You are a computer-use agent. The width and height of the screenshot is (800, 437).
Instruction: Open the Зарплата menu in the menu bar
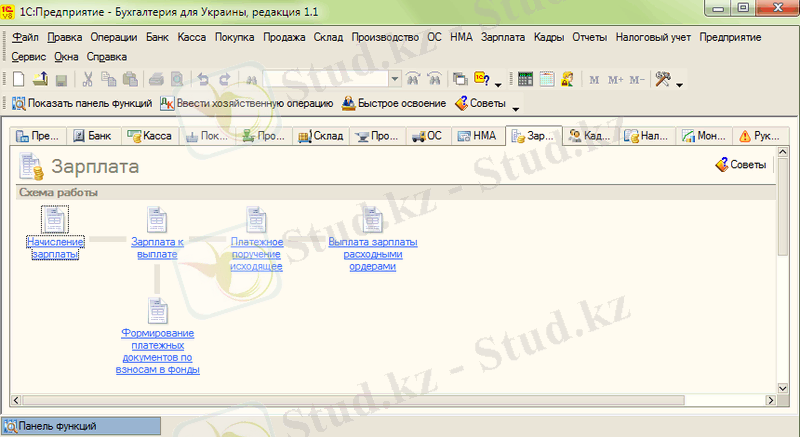pyautogui.click(x=503, y=37)
